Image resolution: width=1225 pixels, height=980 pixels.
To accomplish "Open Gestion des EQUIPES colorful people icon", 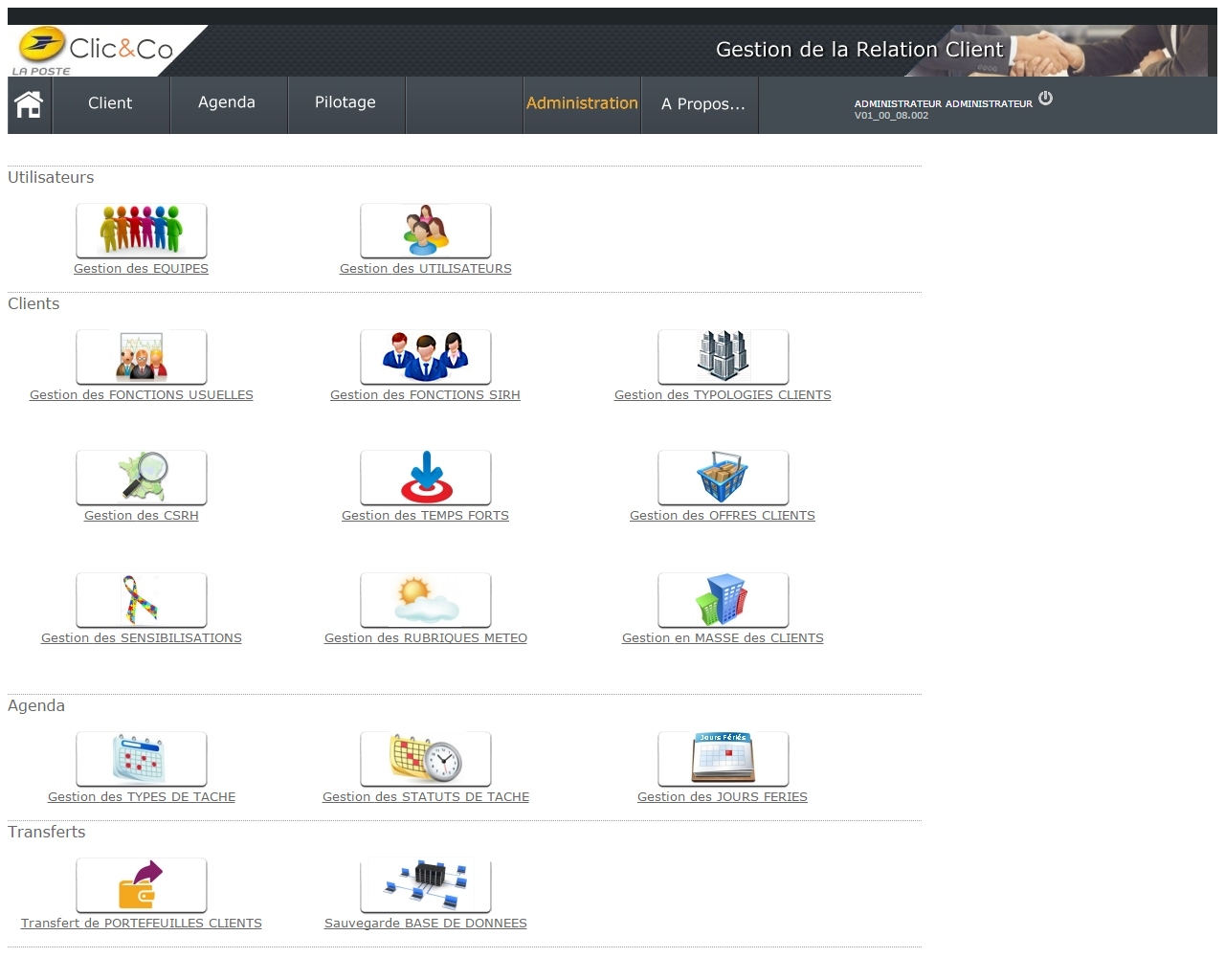I will [x=141, y=230].
